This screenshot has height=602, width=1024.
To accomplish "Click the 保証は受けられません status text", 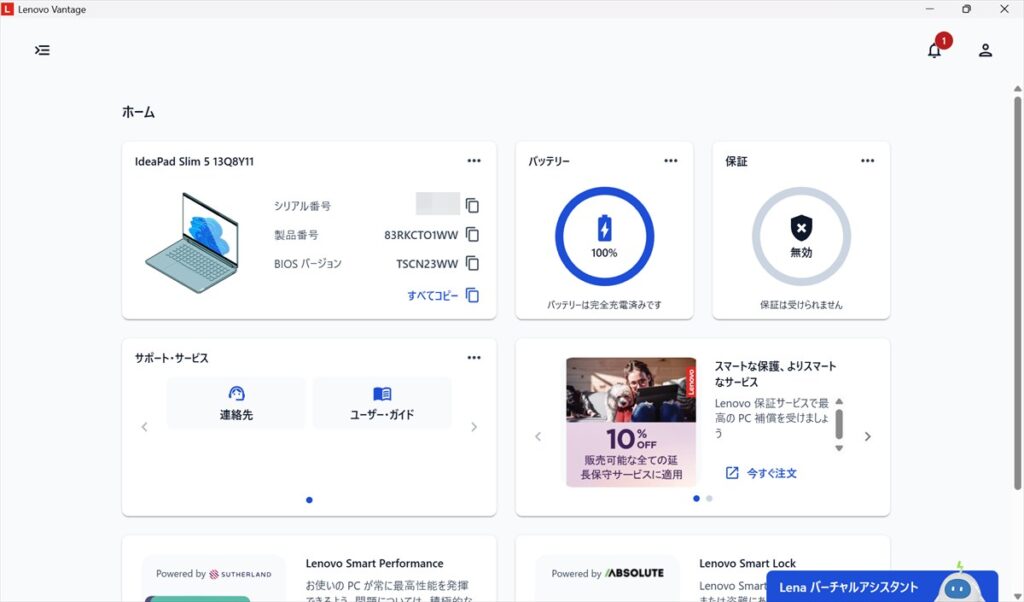I will click(801, 304).
